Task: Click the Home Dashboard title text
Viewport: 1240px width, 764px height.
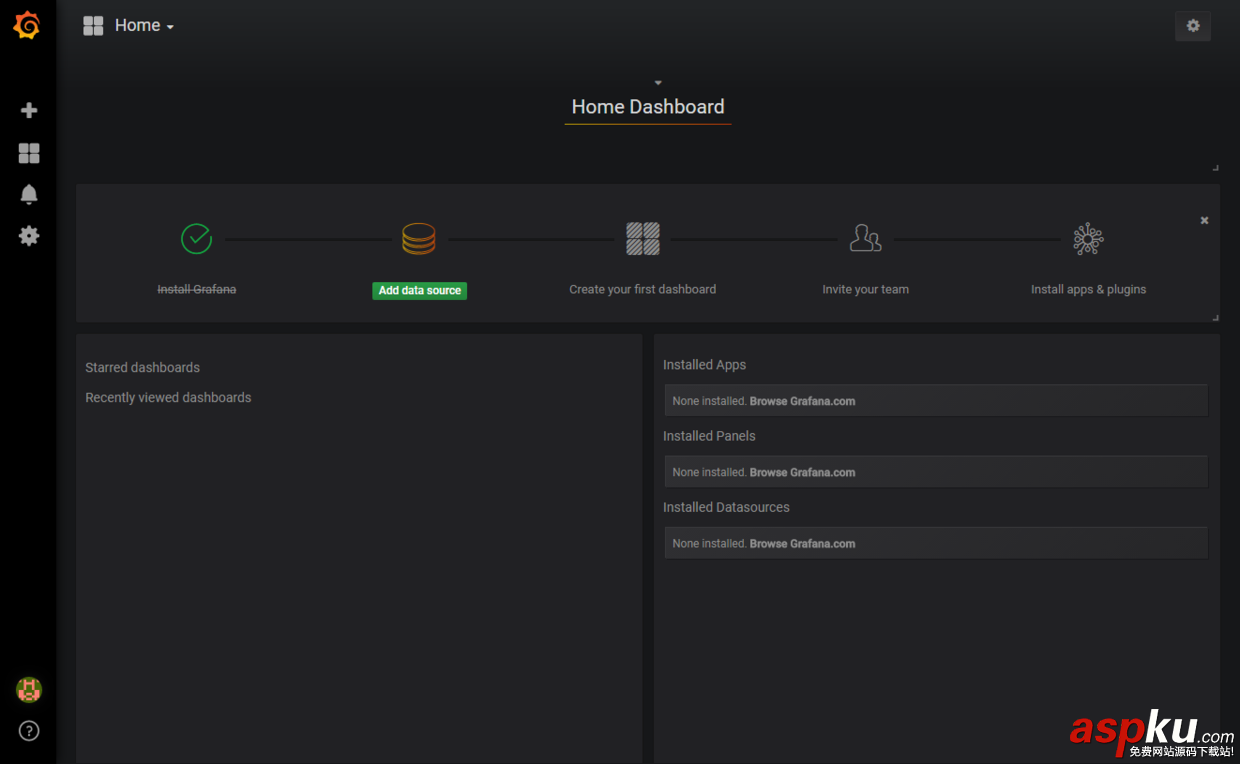Action: pos(648,107)
